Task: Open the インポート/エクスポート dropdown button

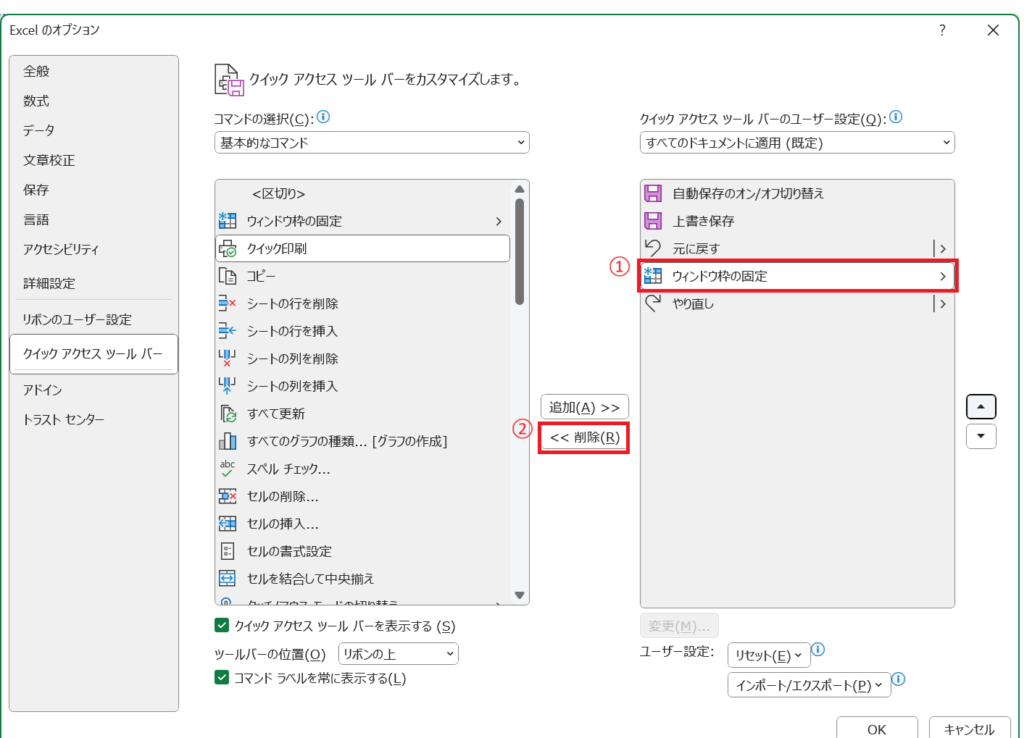Action: [809, 685]
